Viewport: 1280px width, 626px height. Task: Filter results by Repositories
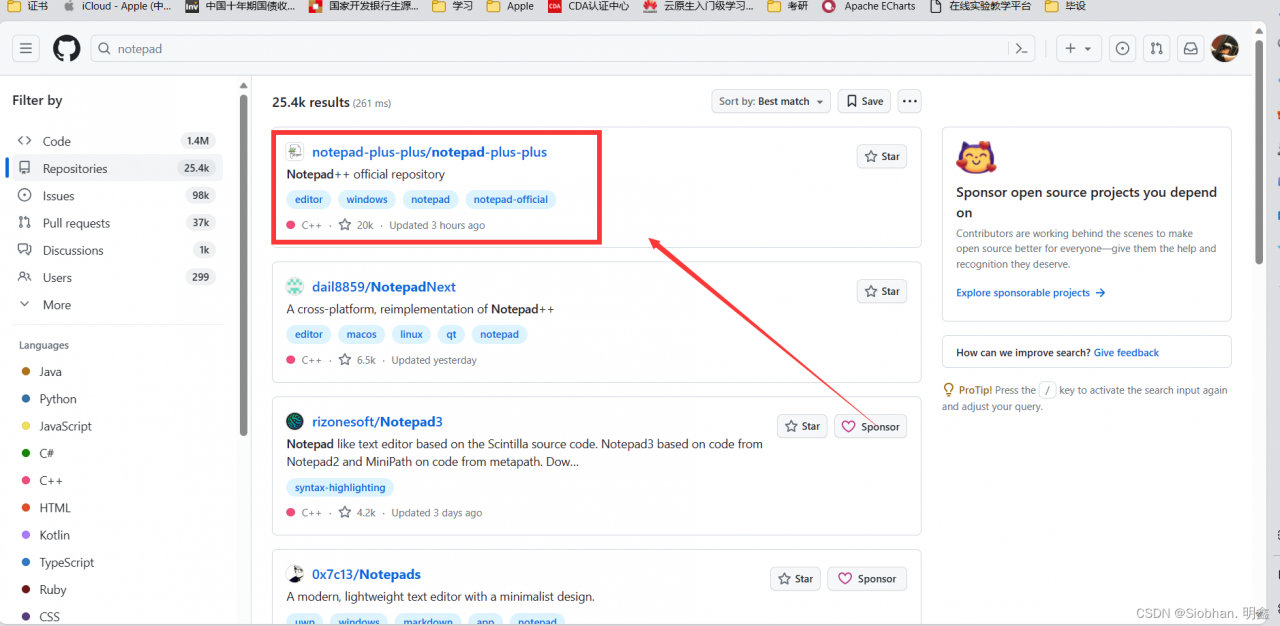pos(116,168)
